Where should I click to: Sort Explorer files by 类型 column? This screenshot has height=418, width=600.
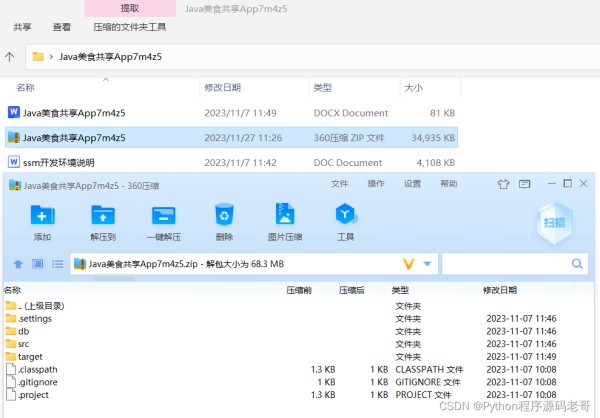(323, 88)
